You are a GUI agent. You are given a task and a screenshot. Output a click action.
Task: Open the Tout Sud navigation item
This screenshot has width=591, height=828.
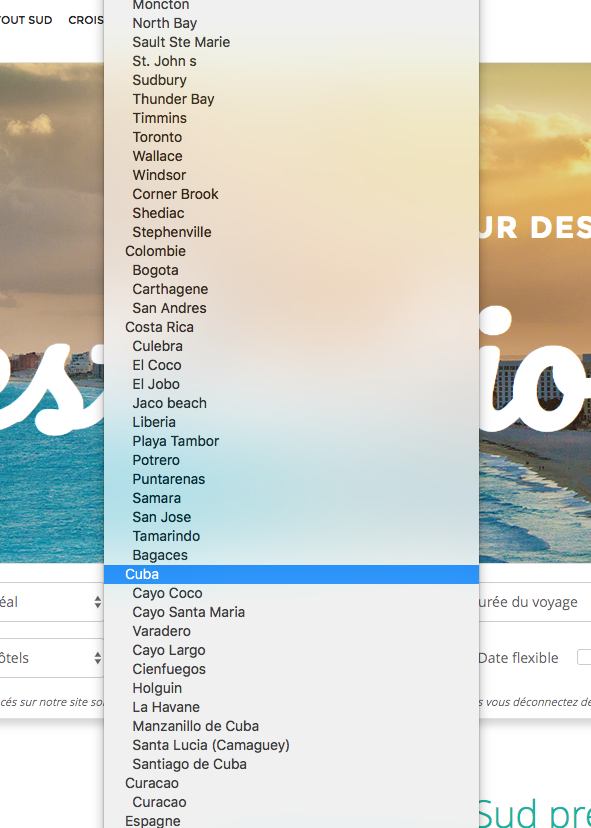pos(26,20)
